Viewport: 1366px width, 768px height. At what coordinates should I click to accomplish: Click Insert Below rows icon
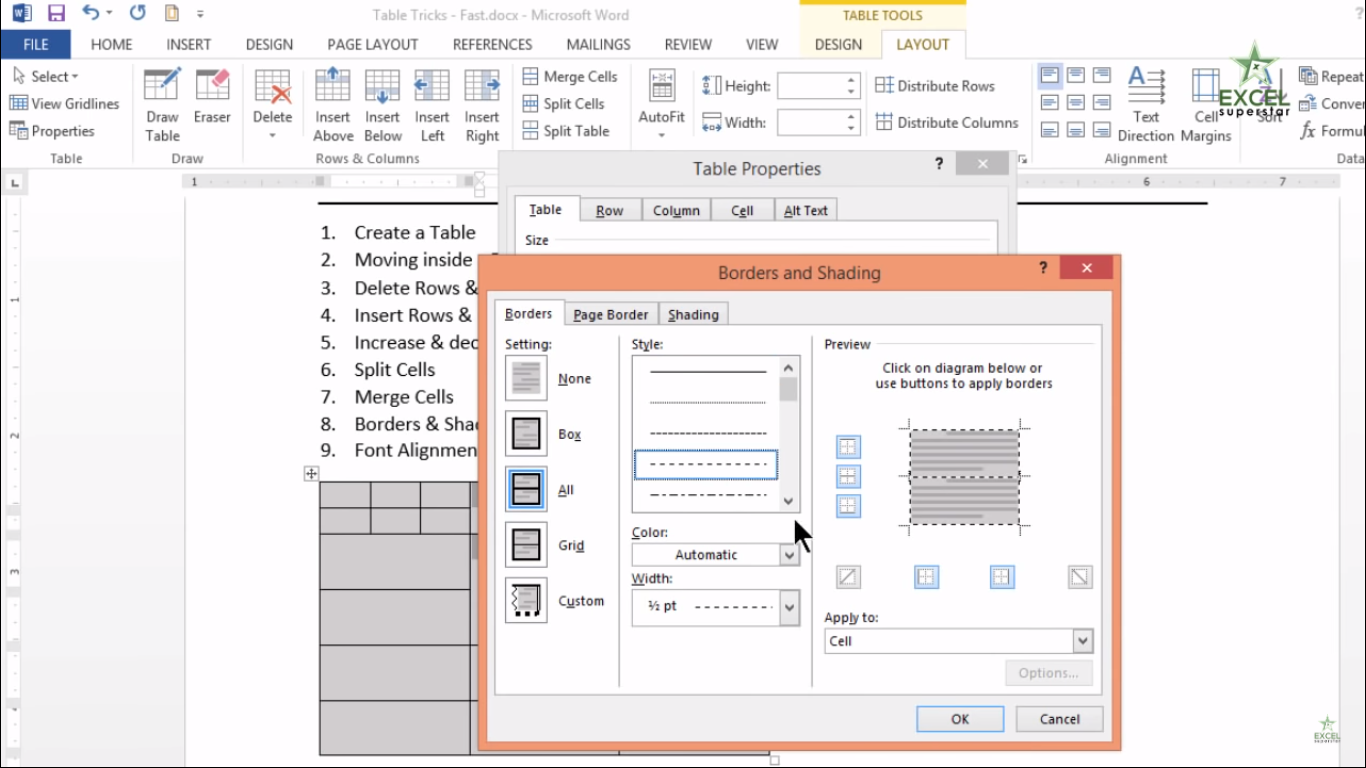382,106
